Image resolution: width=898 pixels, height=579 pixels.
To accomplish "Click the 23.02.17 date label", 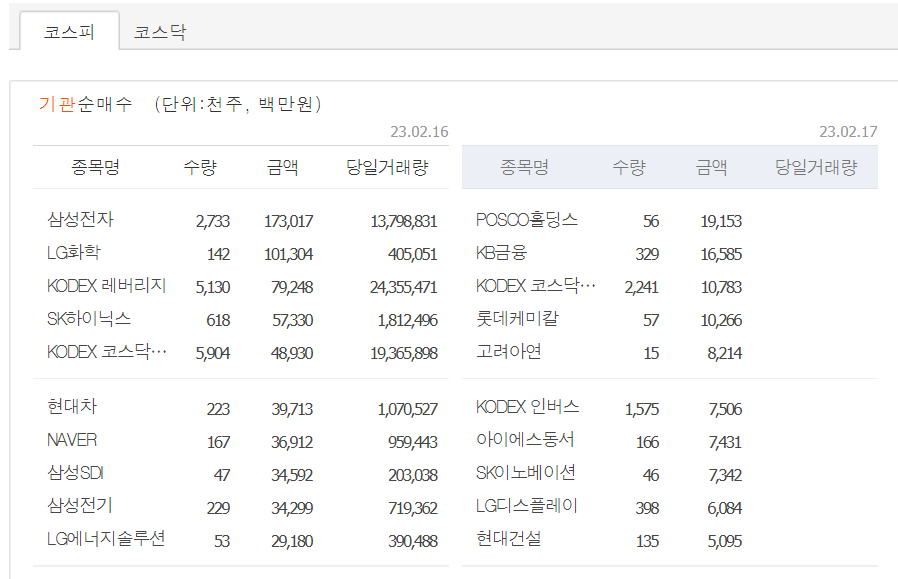I will (848, 132).
